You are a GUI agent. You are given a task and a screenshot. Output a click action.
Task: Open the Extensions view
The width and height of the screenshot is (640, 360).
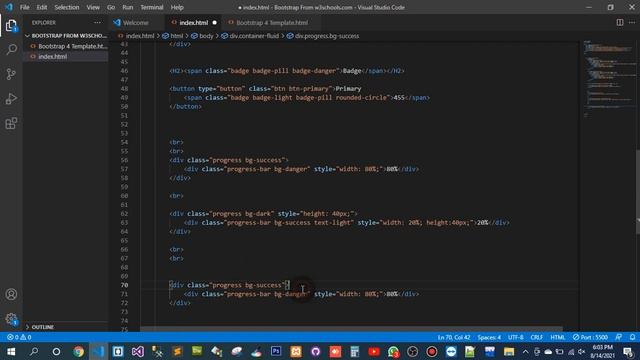[x=11, y=123]
